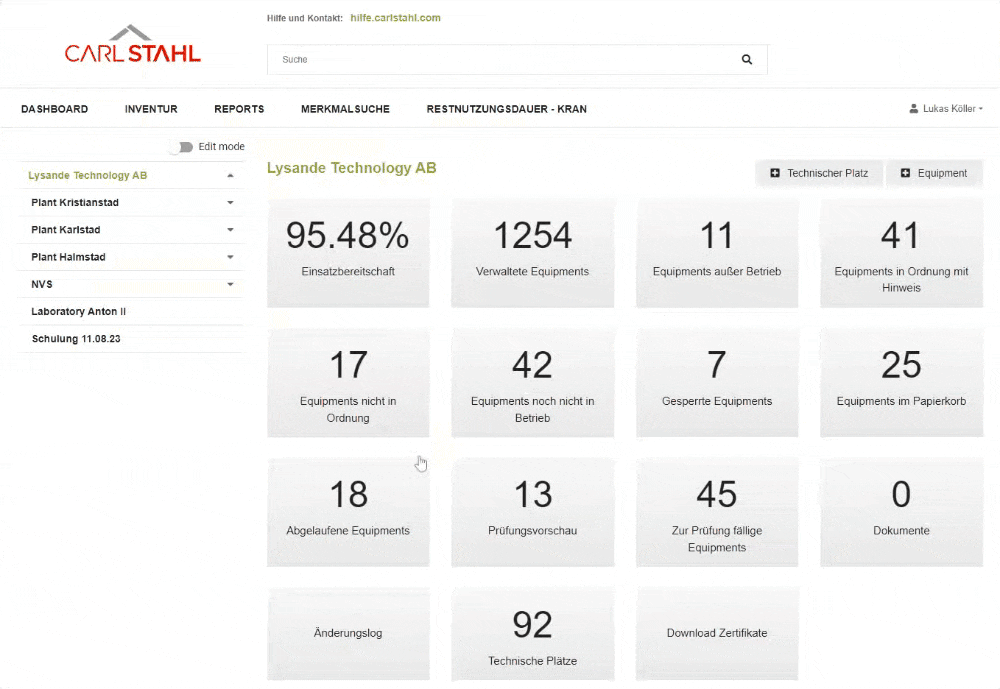Select Laboratory Anton II in sidebar
This screenshot has width=1000, height=689.
coord(79,312)
